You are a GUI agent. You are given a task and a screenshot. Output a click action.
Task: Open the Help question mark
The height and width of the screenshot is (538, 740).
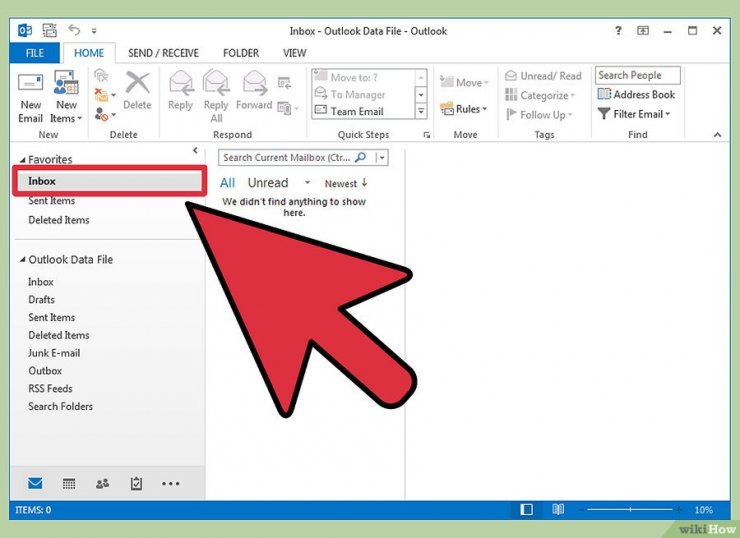[618, 31]
